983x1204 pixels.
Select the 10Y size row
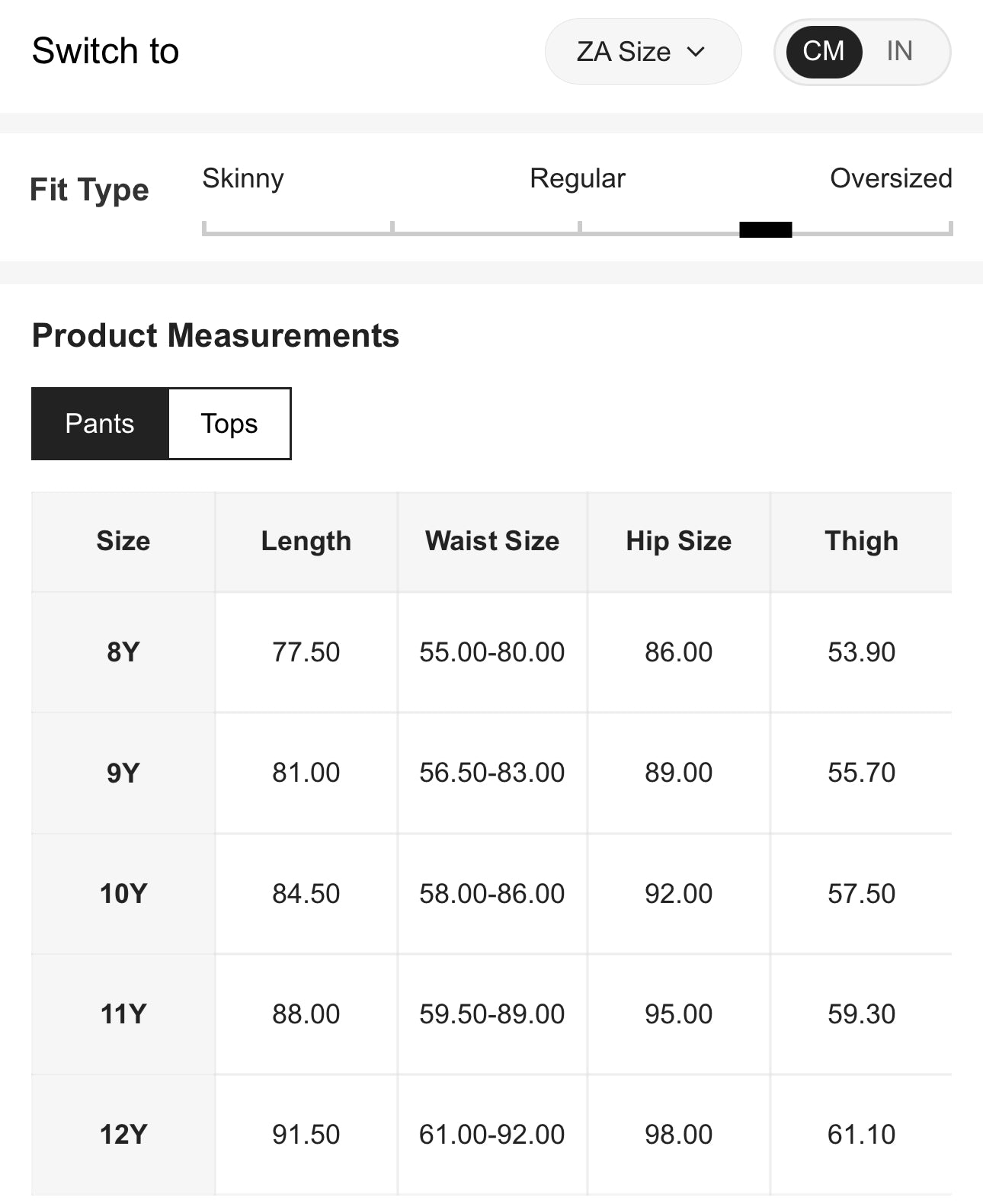pos(123,893)
